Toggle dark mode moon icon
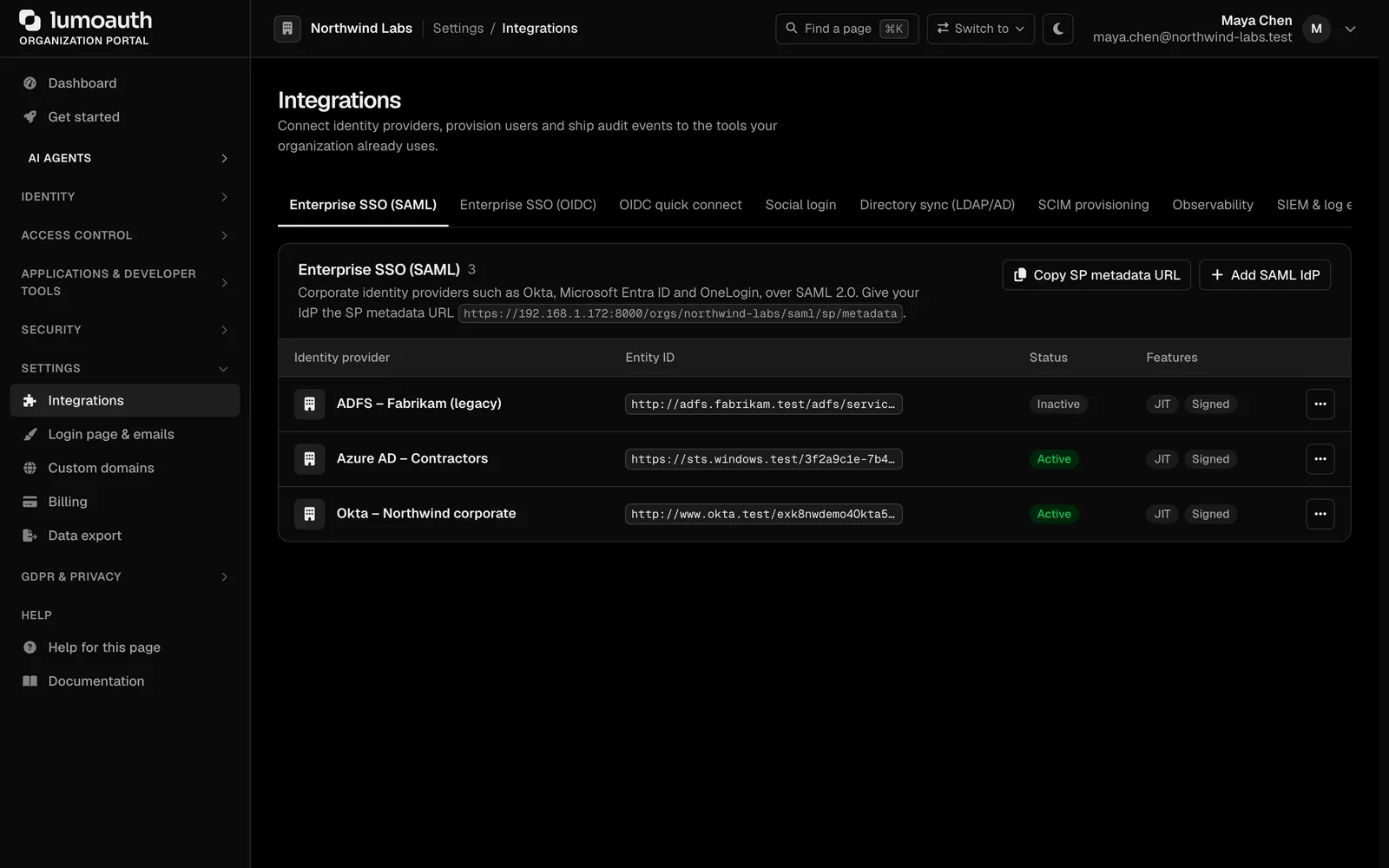This screenshot has width=1389, height=868. click(x=1057, y=29)
